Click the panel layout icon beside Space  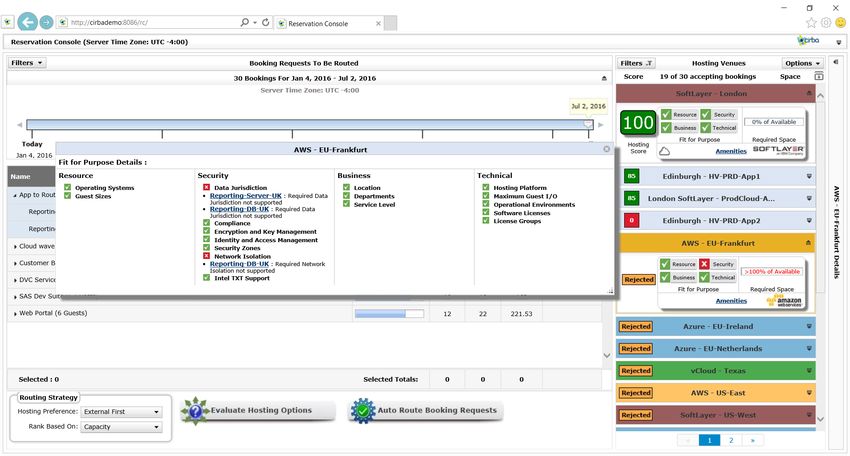tap(819, 76)
